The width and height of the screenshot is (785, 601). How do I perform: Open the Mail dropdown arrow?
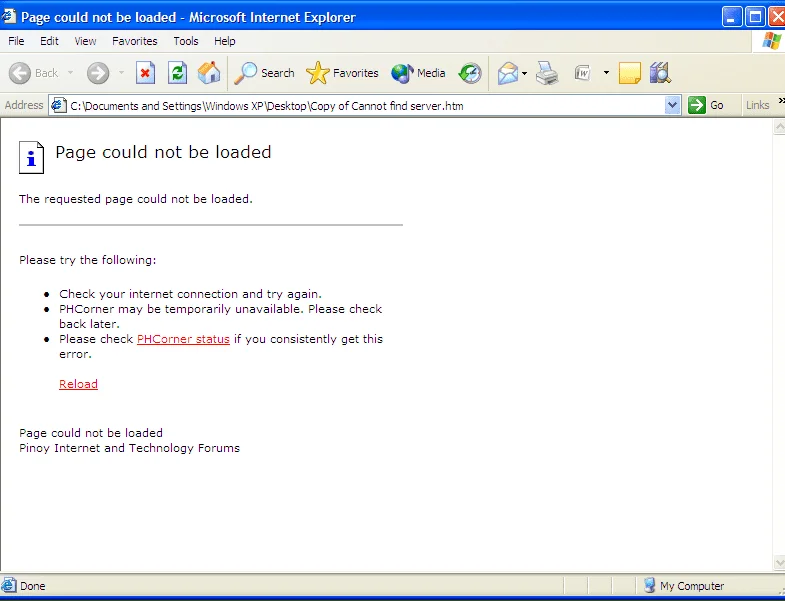coord(524,73)
